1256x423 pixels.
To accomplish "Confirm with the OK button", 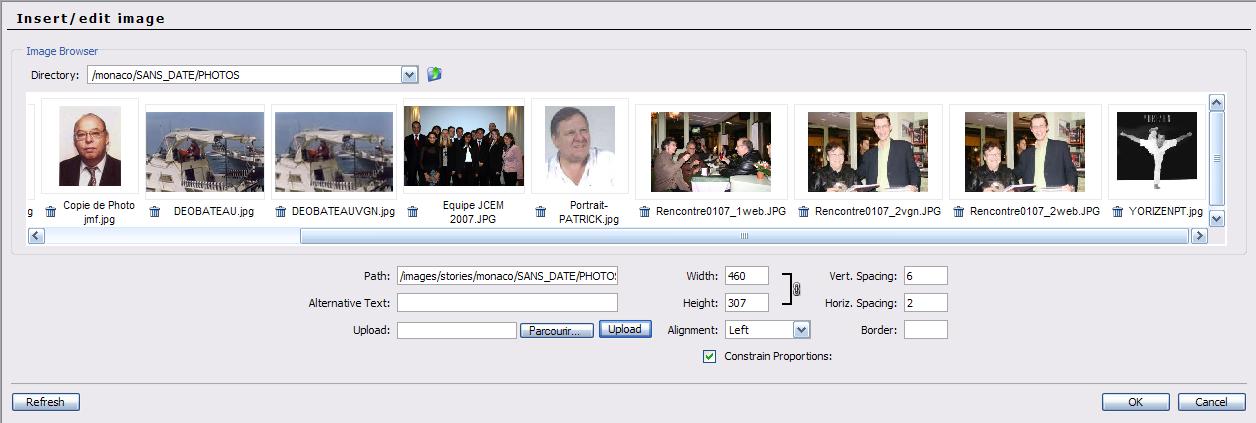I will click(1135, 402).
